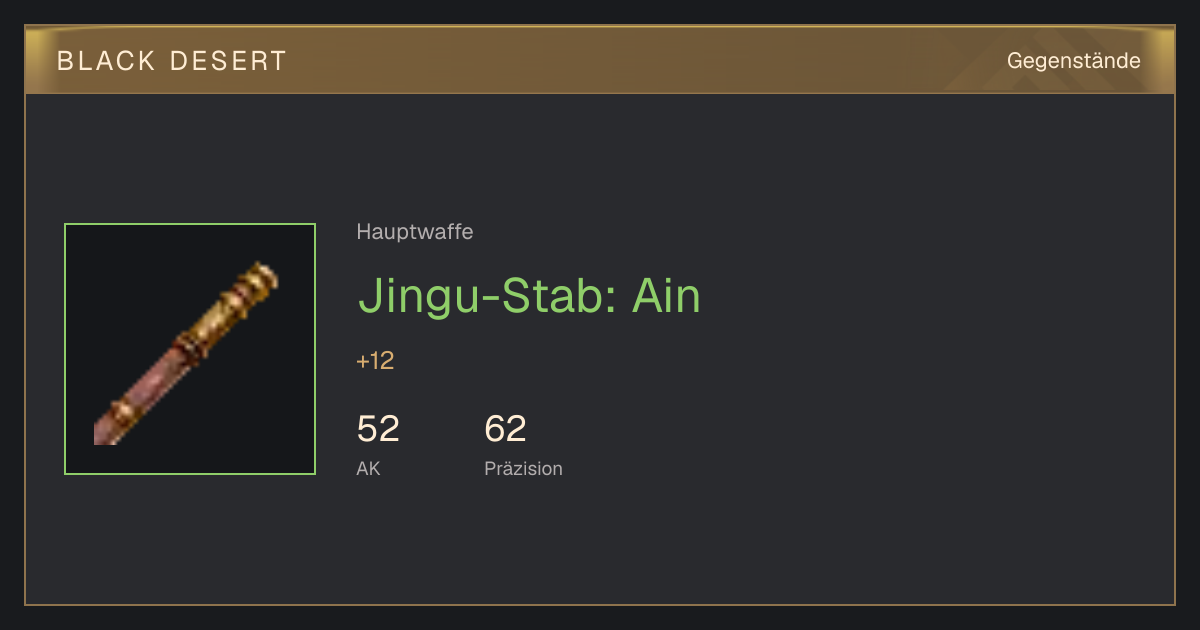Click the Jingu-Stab staff item icon
Image resolution: width=1200 pixels, height=630 pixels.
[x=190, y=349]
